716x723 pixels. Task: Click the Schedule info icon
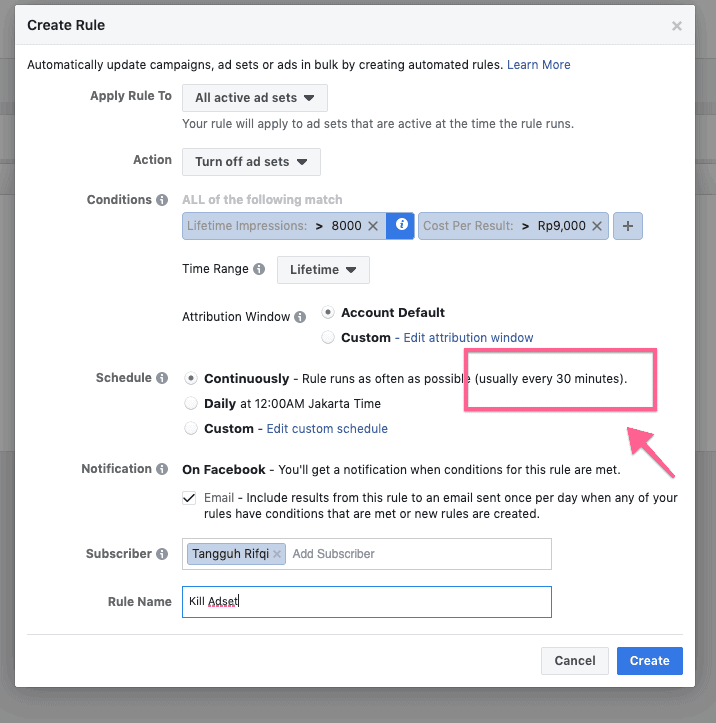tap(162, 378)
